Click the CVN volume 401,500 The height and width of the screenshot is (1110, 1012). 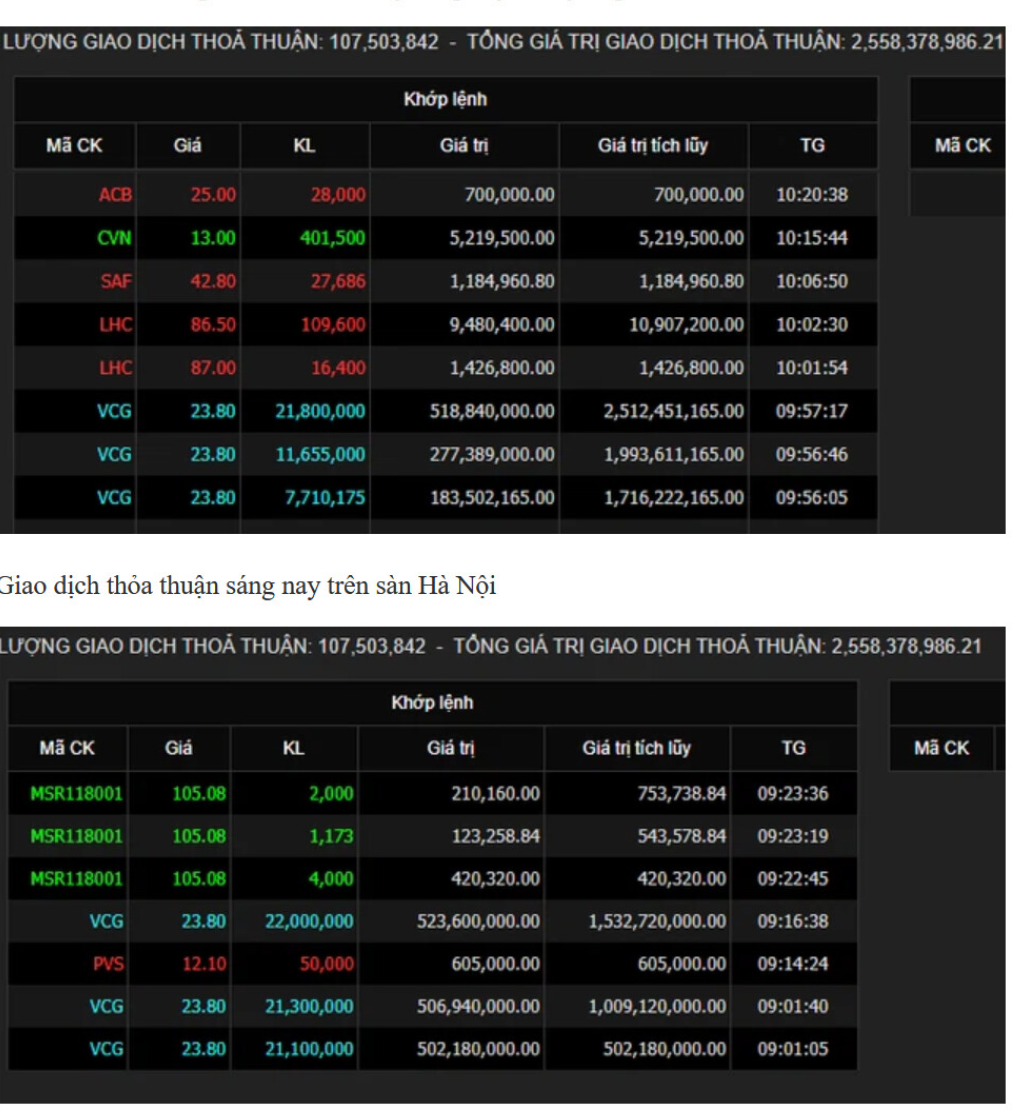tap(333, 238)
